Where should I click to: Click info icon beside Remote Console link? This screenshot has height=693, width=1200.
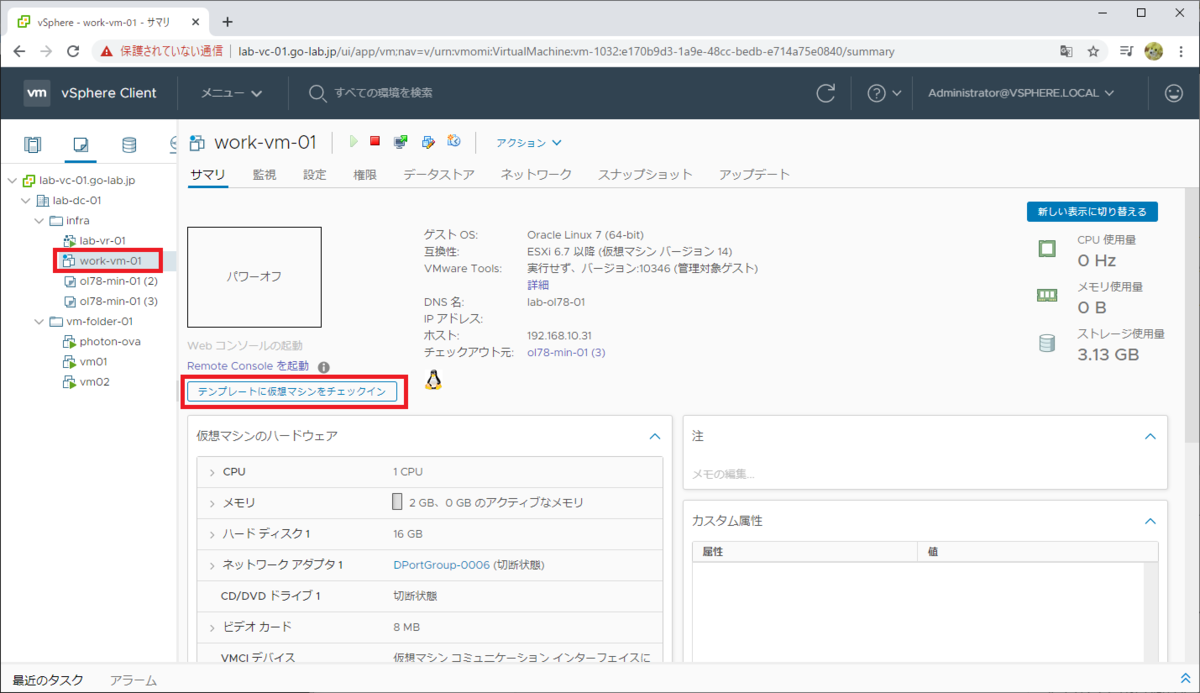(324, 367)
